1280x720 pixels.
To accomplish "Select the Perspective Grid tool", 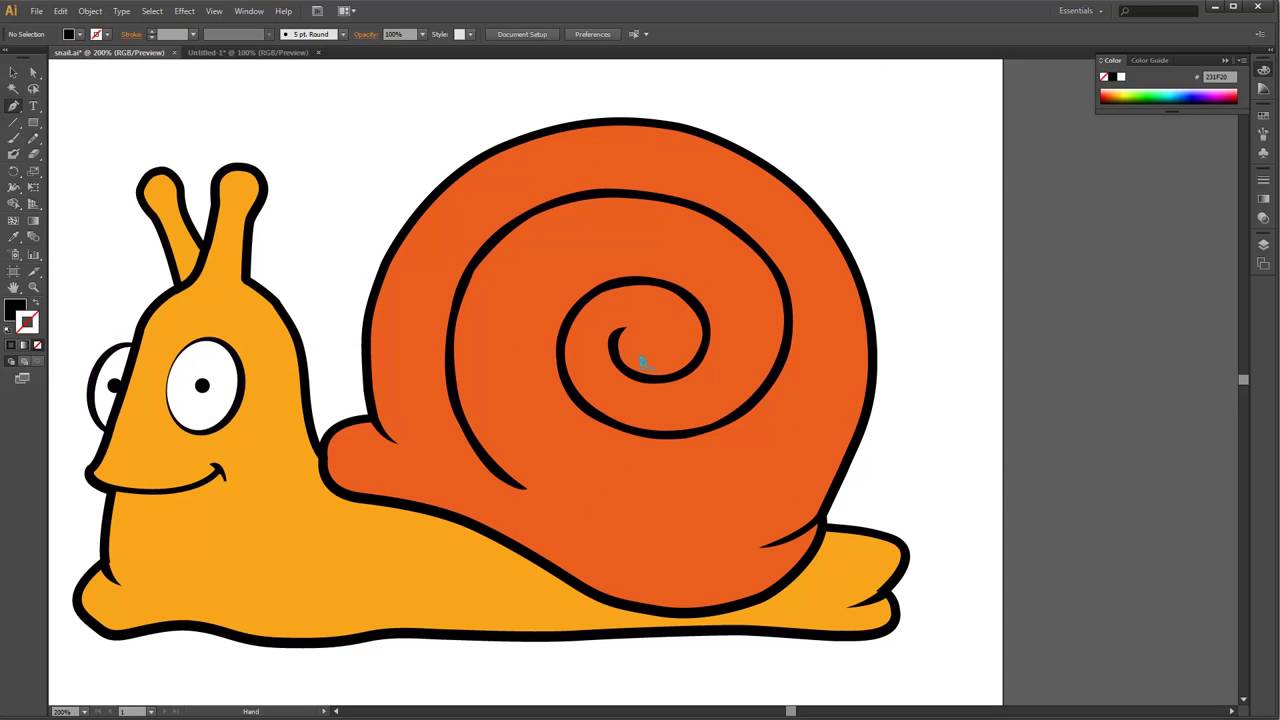I will 33,204.
